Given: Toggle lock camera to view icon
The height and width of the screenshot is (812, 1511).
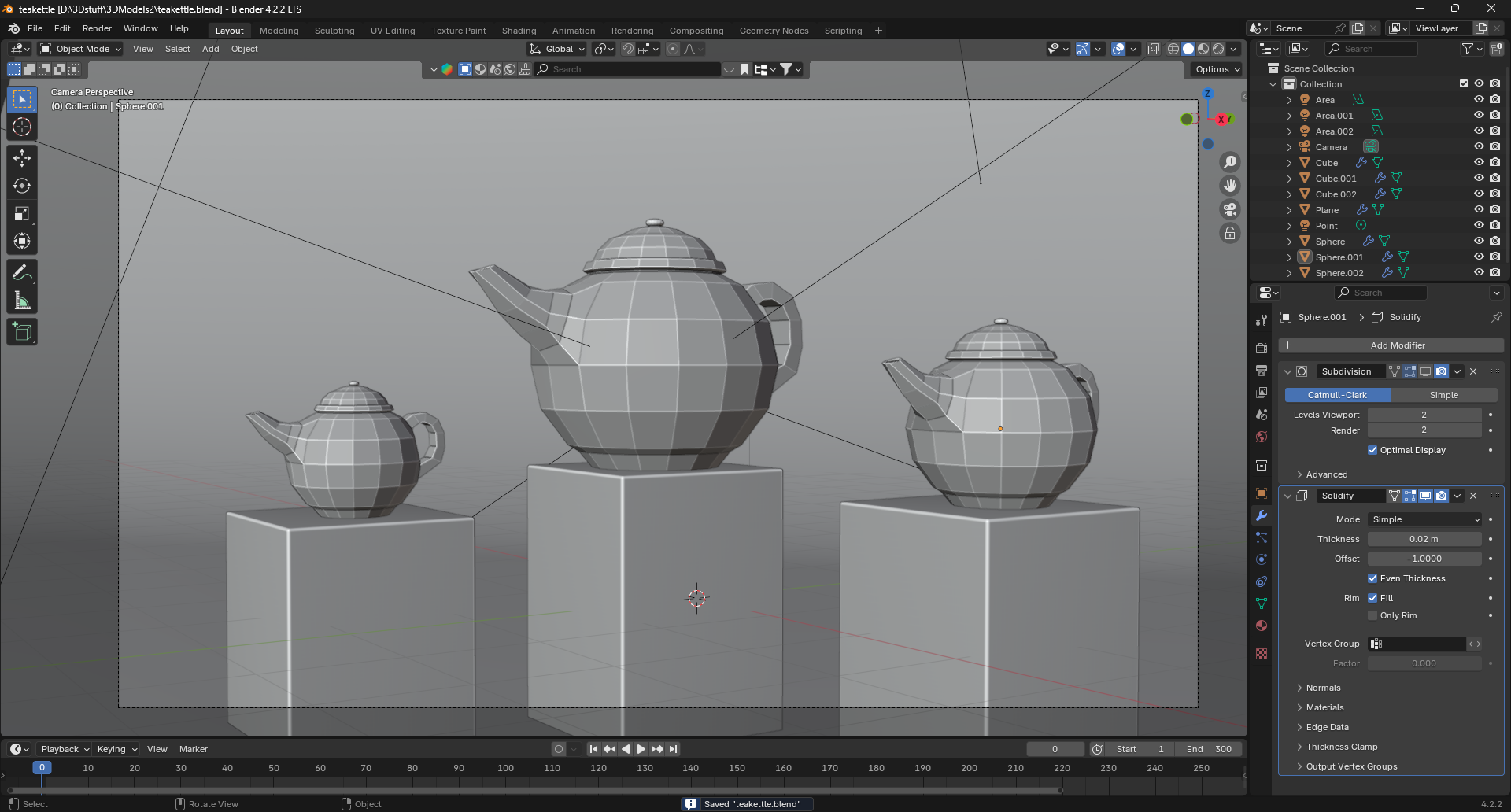Looking at the screenshot, I should (1229, 233).
